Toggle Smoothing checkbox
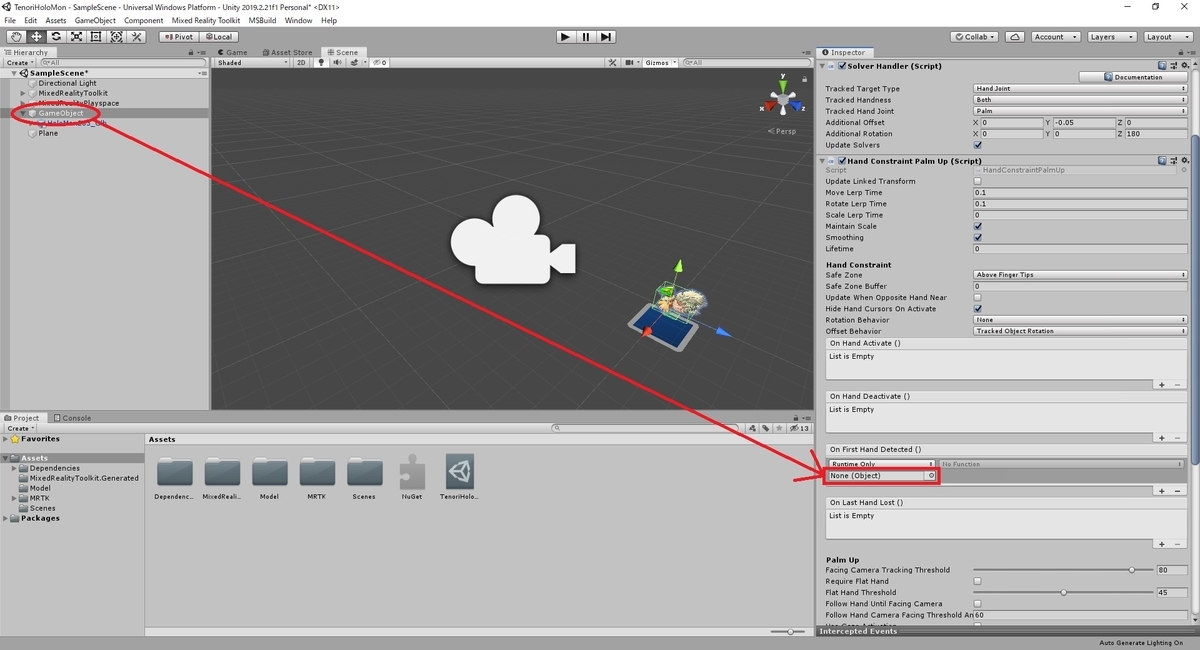Image resolution: width=1200 pixels, height=650 pixels. point(977,237)
